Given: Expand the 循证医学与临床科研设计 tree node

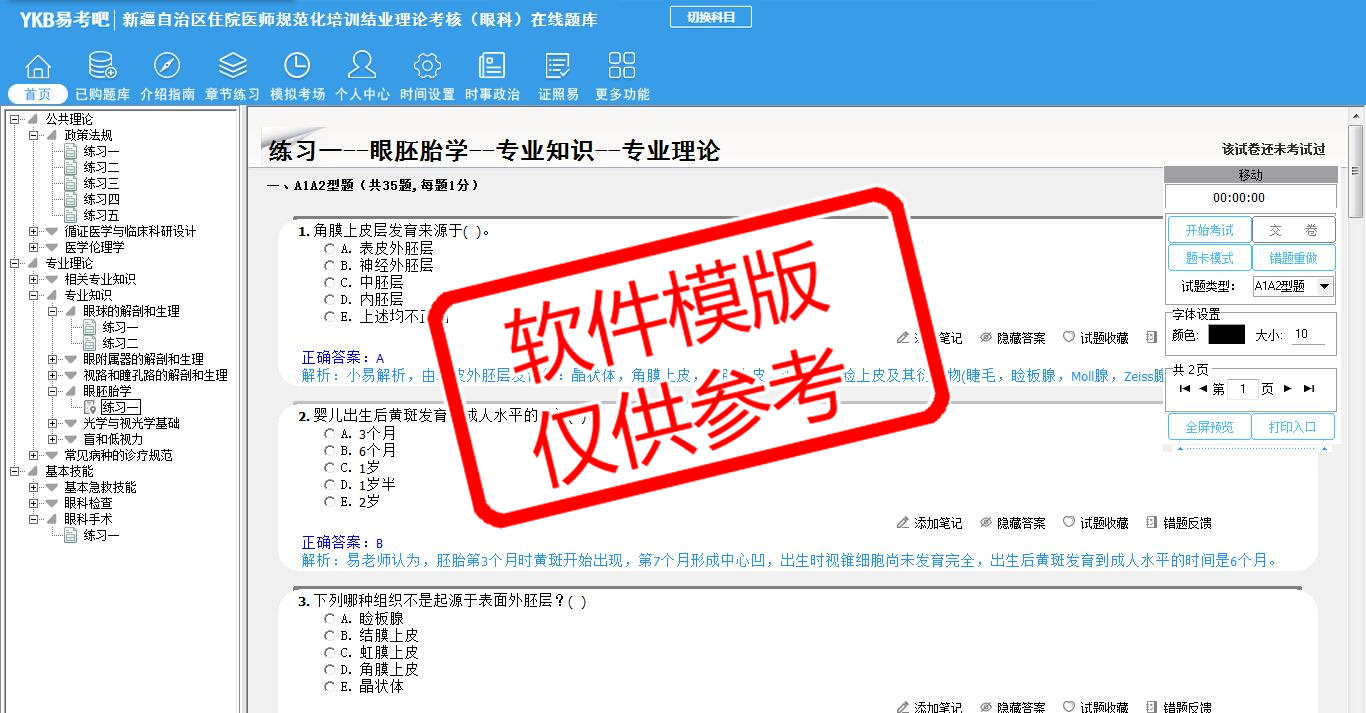Looking at the screenshot, I should click(x=34, y=231).
